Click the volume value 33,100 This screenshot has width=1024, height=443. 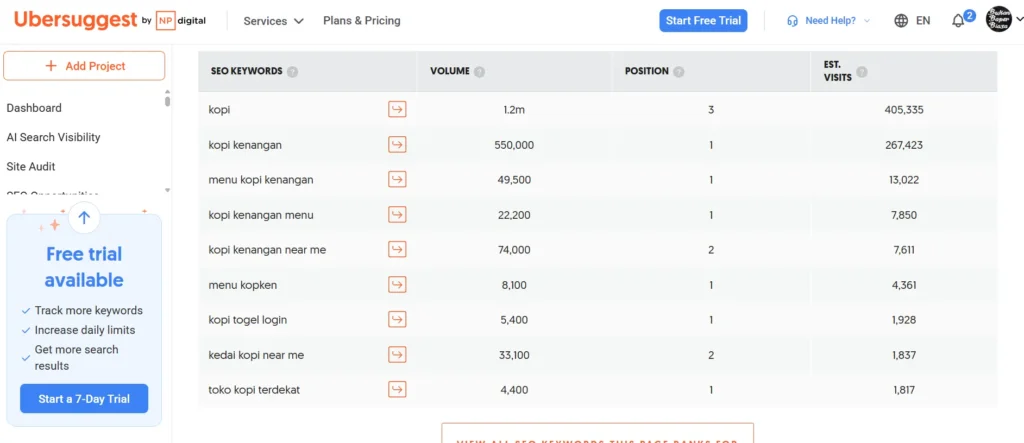[x=514, y=355]
